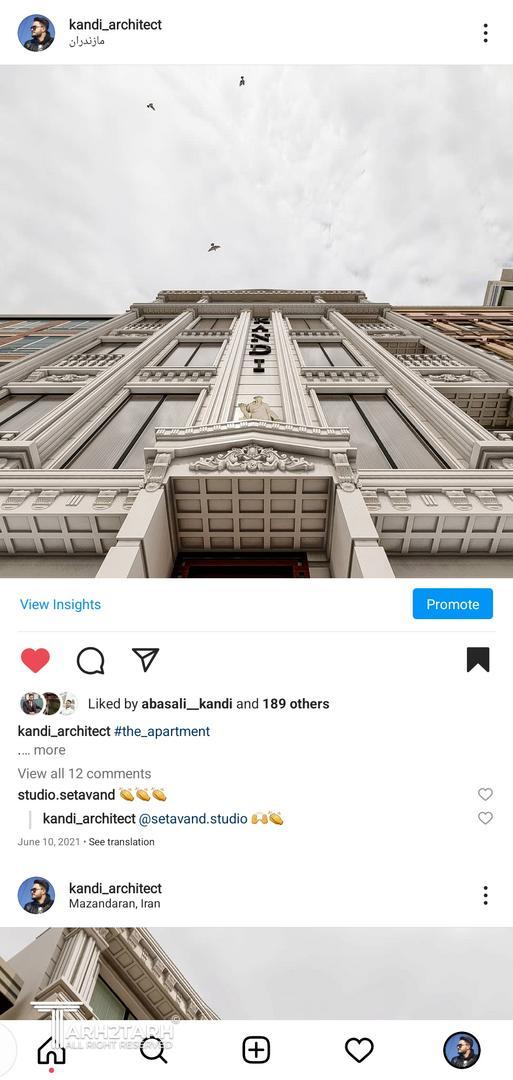
Task: Open activity heart icon in bottom bar
Action: click(359, 1050)
